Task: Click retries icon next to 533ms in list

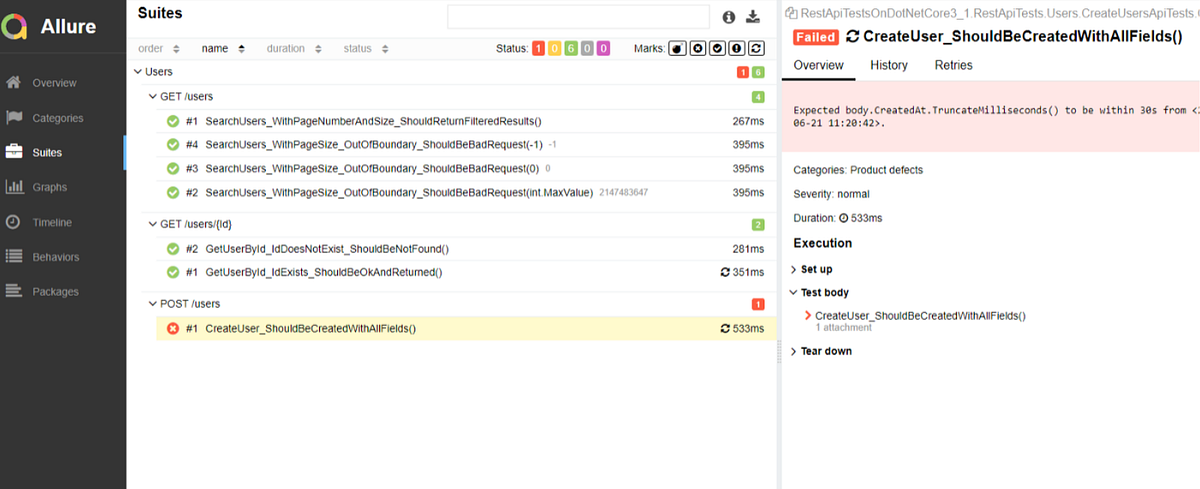Action: pyautogui.click(x=725, y=329)
